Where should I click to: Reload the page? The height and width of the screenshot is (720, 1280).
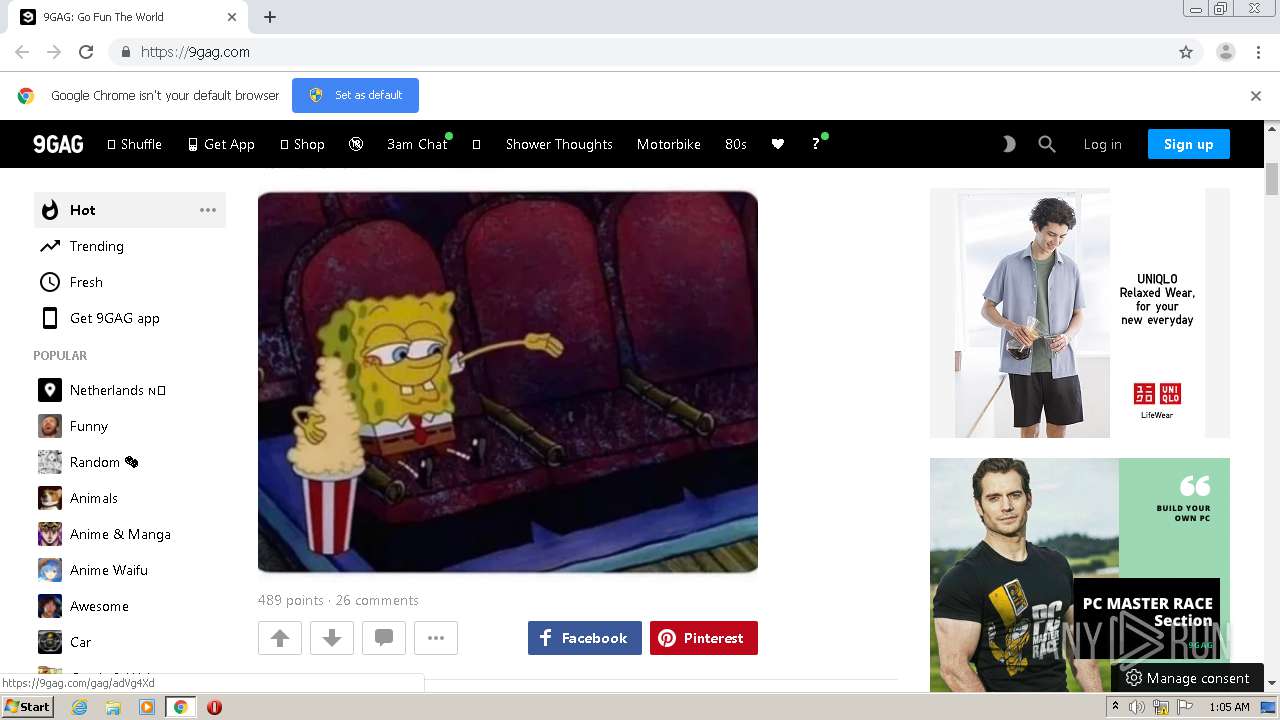(86, 52)
